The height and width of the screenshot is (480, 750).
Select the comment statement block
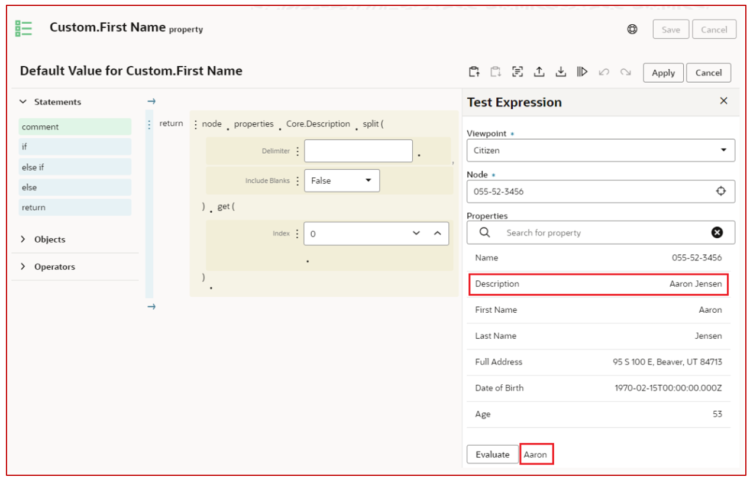point(75,127)
